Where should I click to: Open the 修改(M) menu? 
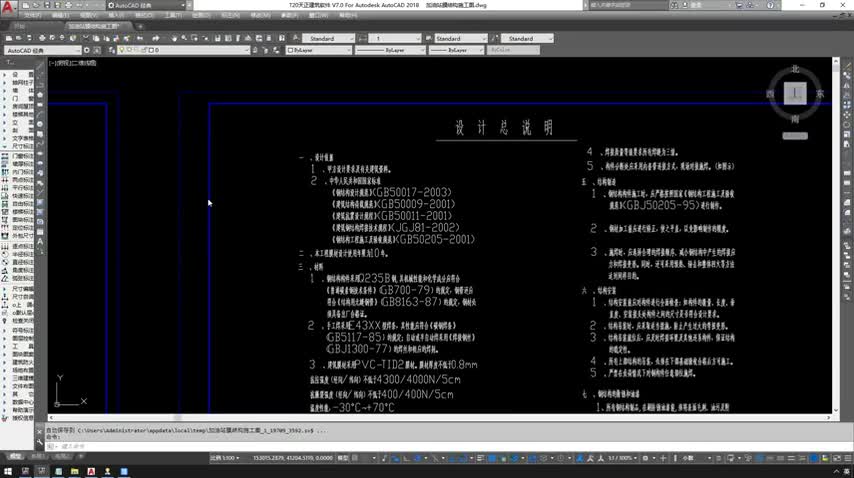coord(260,15)
